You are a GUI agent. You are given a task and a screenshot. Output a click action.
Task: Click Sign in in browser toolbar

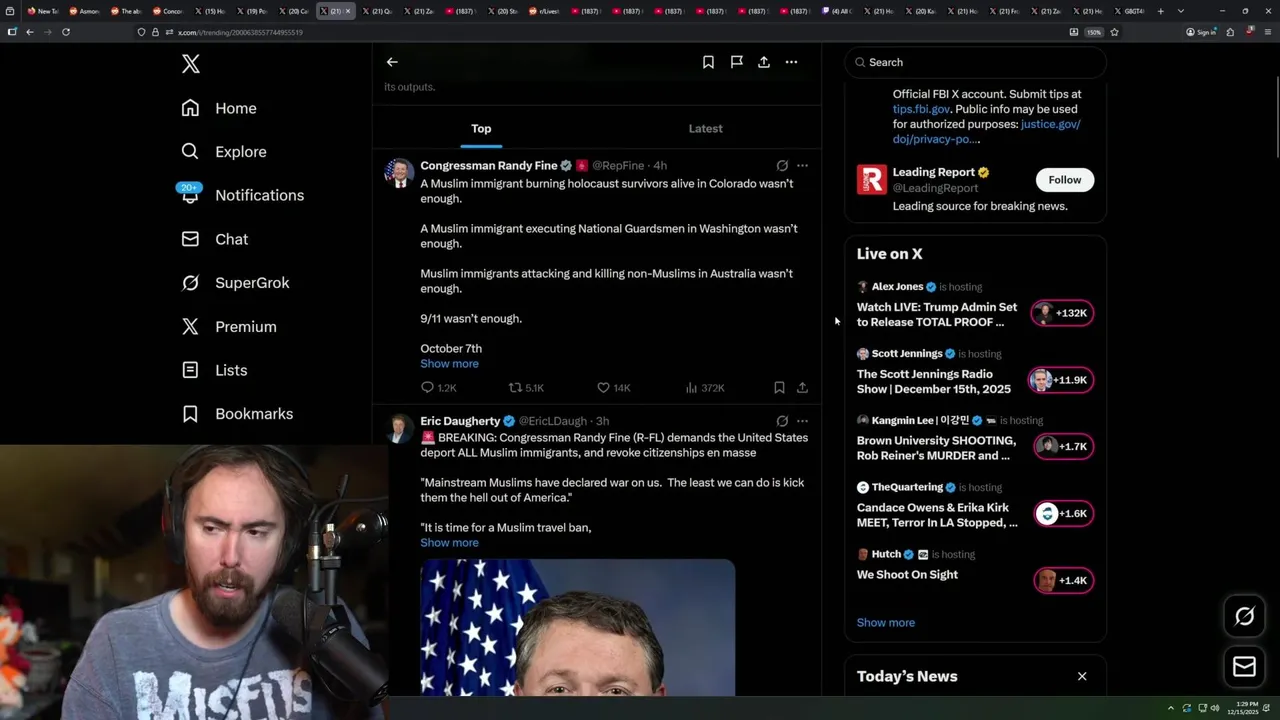(x=1201, y=32)
